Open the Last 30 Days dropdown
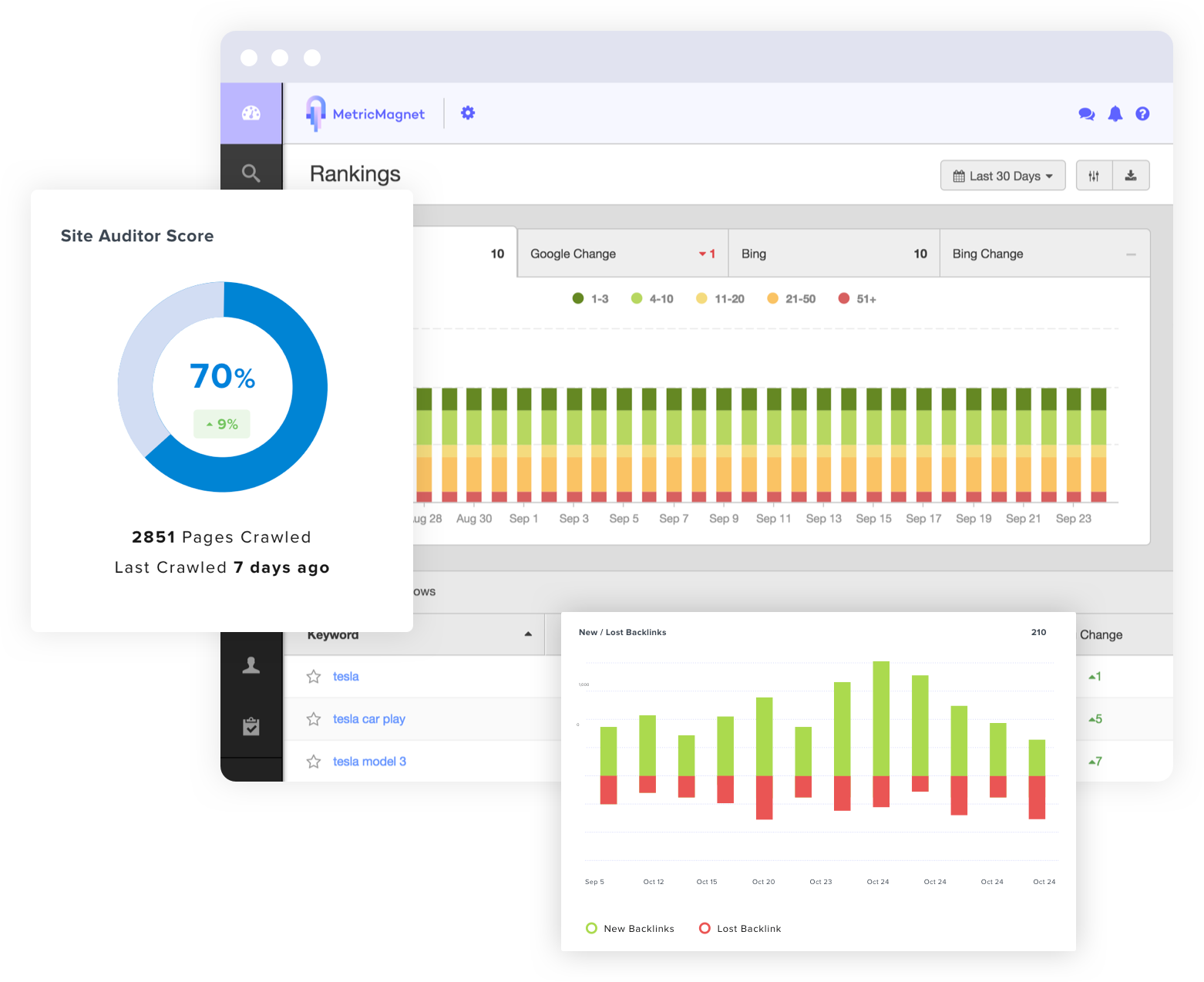Screen dimensions: 1204x982 coord(1003,176)
